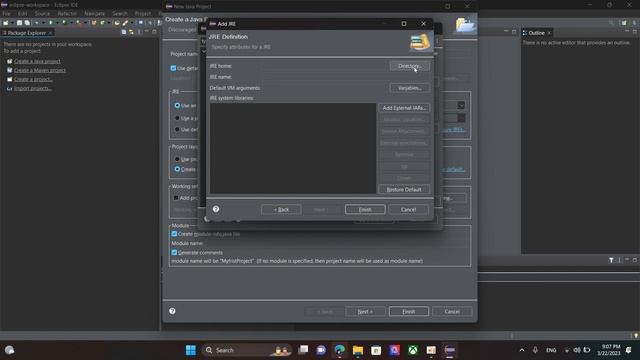The image size is (640, 360).
Task: Click the JRE home input field
Action: point(324,66)
